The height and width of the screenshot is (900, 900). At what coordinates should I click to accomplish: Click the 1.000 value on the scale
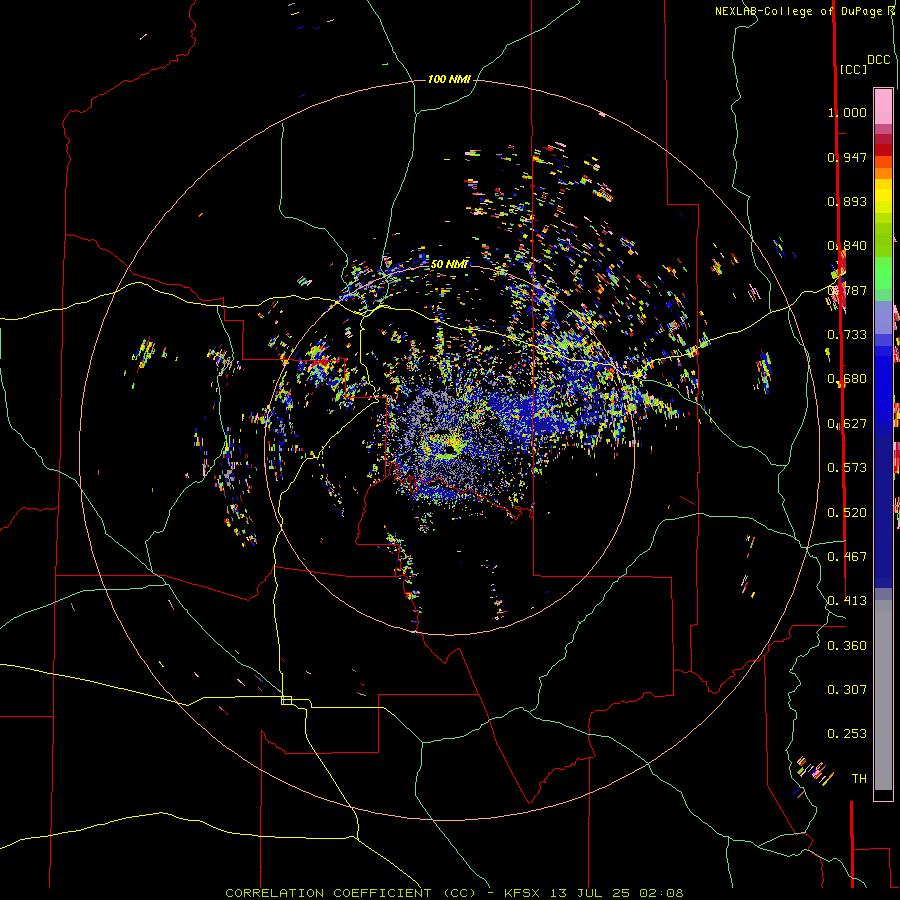coord(847,112)
